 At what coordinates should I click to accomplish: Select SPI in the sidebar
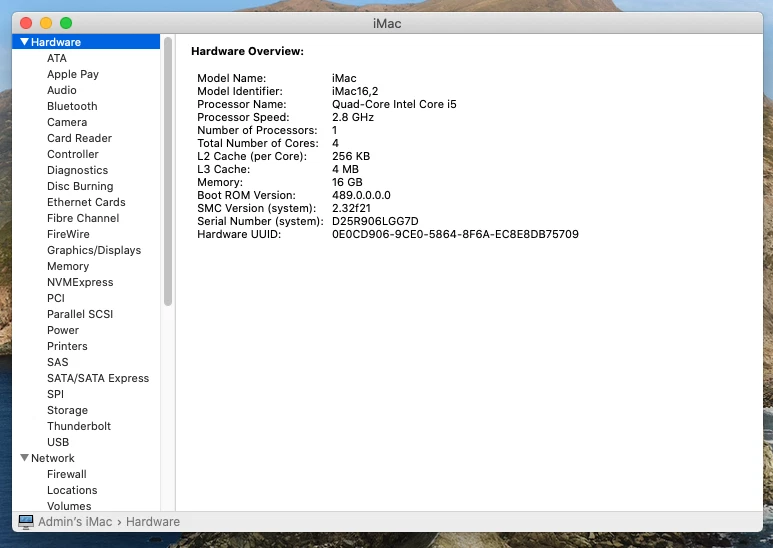pos(55,394)
